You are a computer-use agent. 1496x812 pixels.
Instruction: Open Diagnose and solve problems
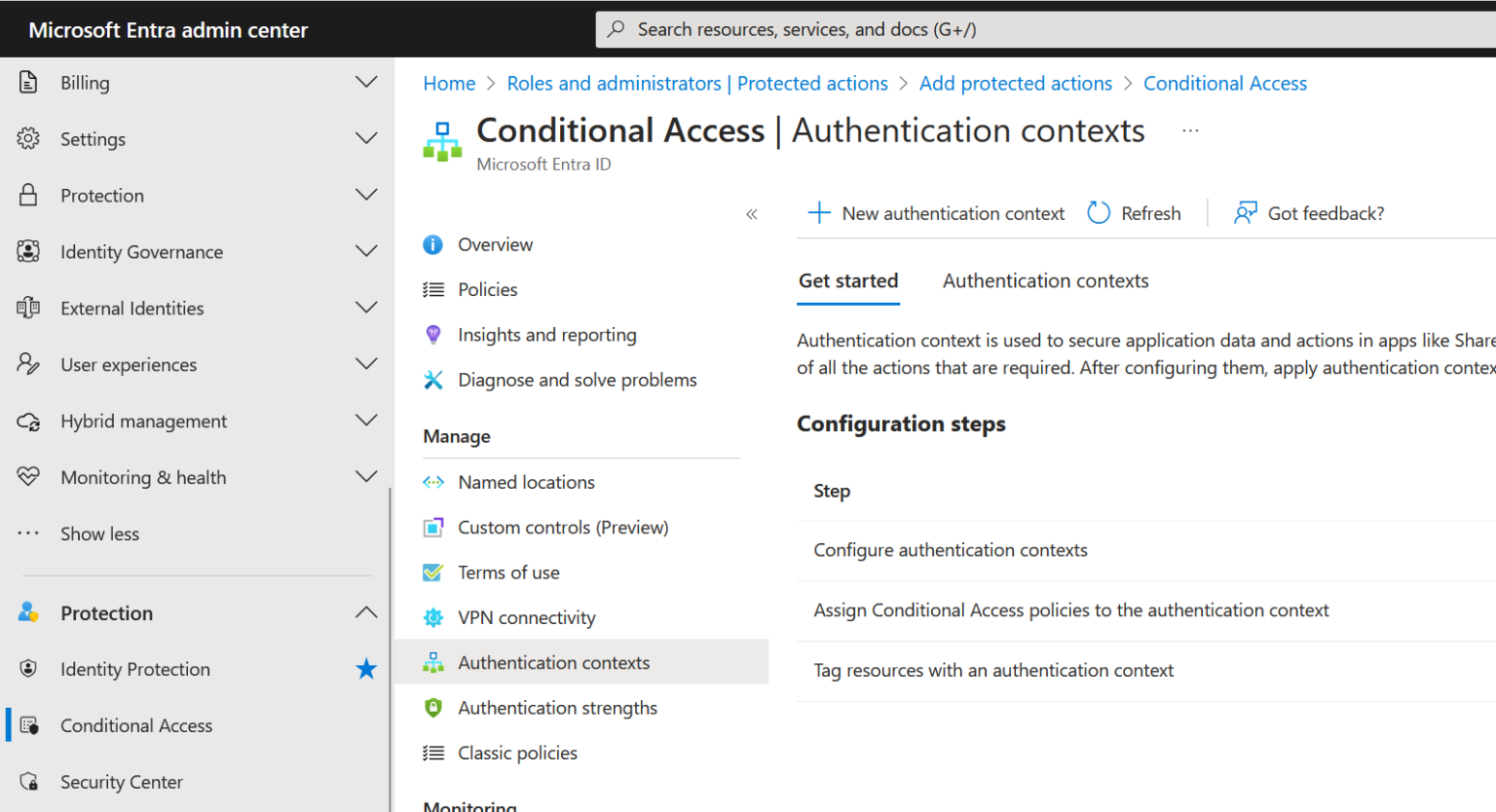pyautogui.click(x=578, y=380)
